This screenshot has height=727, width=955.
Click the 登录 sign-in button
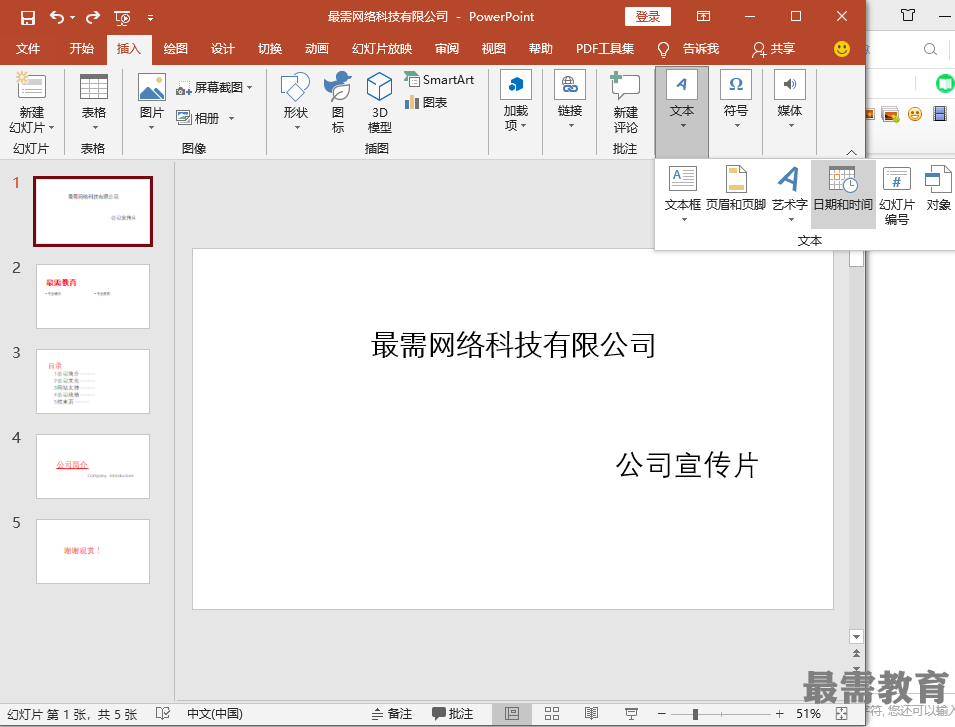click(647, 16)
